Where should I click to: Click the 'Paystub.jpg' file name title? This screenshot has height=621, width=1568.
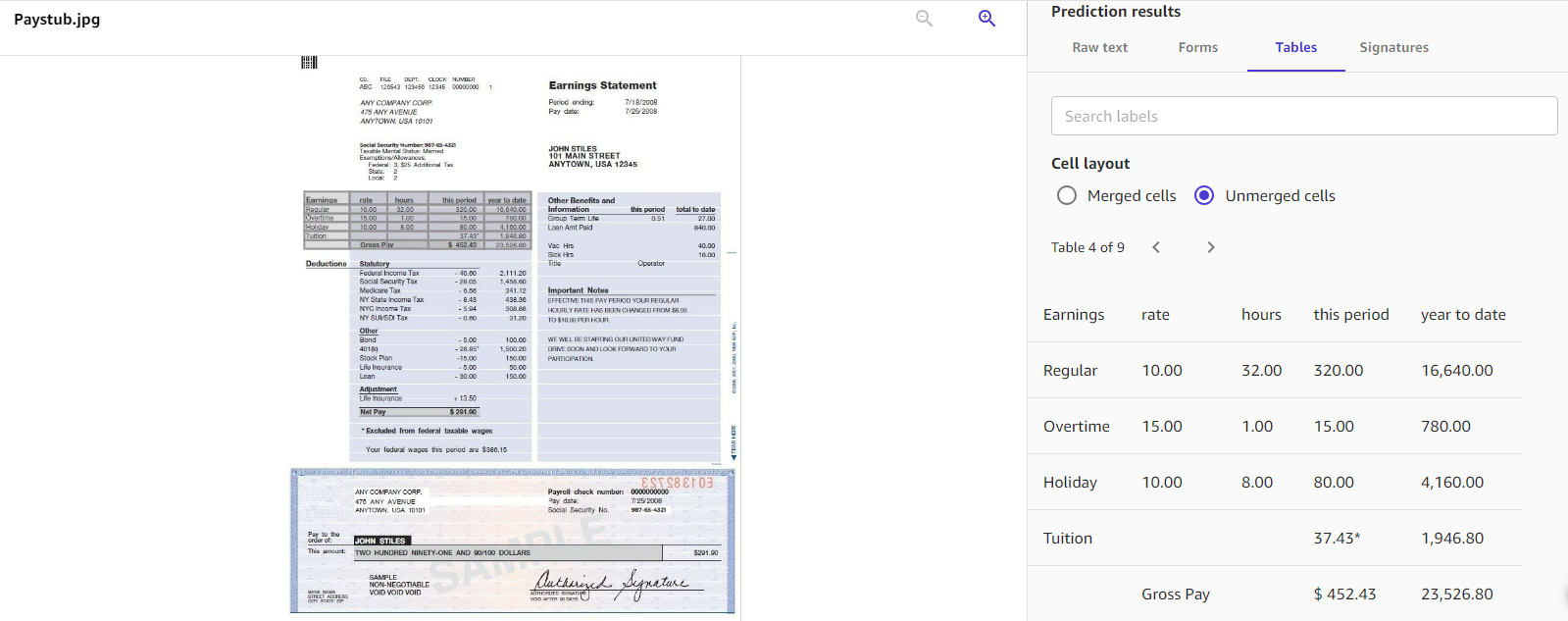coord(57,19)
